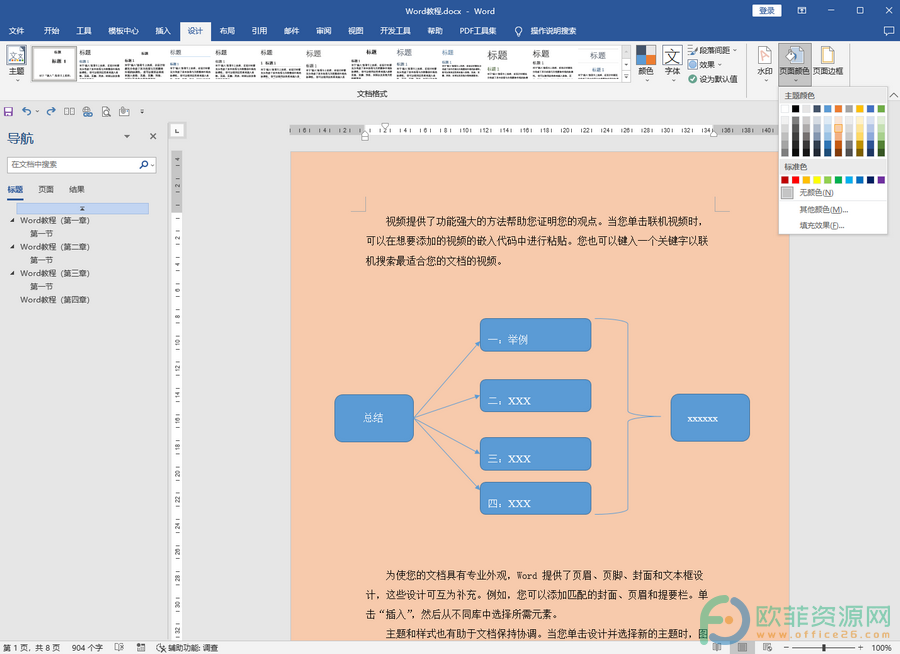The width and height of the screenshot is (900, 654).
Task: Click the ruler tab selector L icon
Action: pos(177,131)
